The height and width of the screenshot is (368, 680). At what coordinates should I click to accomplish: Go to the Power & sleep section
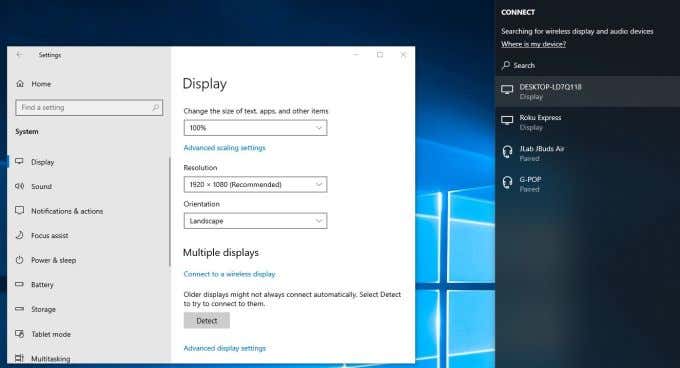(x=88, y=260)
